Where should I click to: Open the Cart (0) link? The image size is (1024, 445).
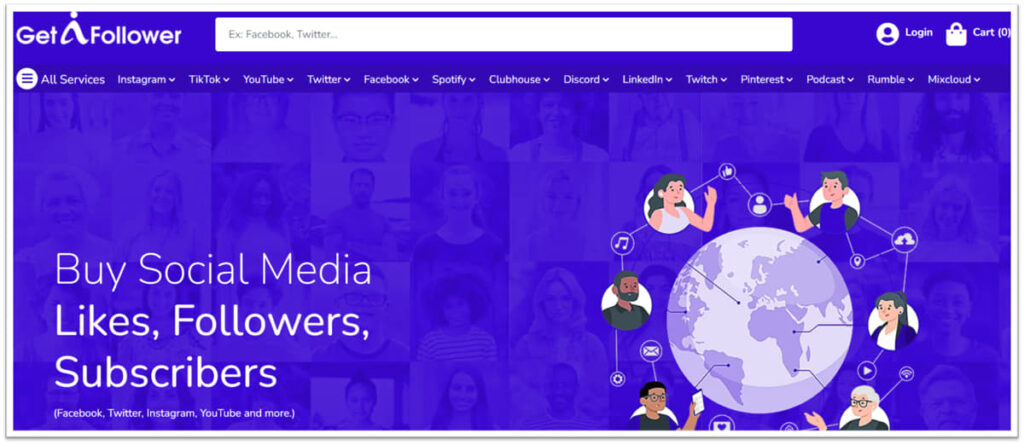(x=991, y=33)
